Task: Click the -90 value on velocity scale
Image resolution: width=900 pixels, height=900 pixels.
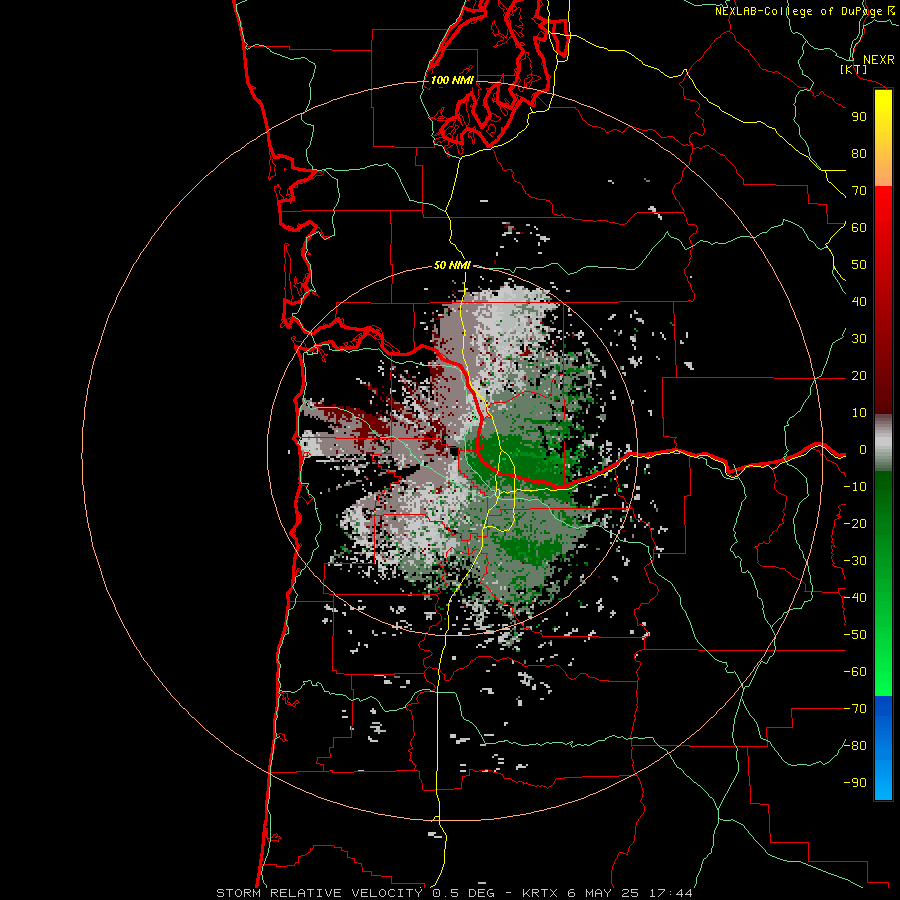Action: point(855,783)
